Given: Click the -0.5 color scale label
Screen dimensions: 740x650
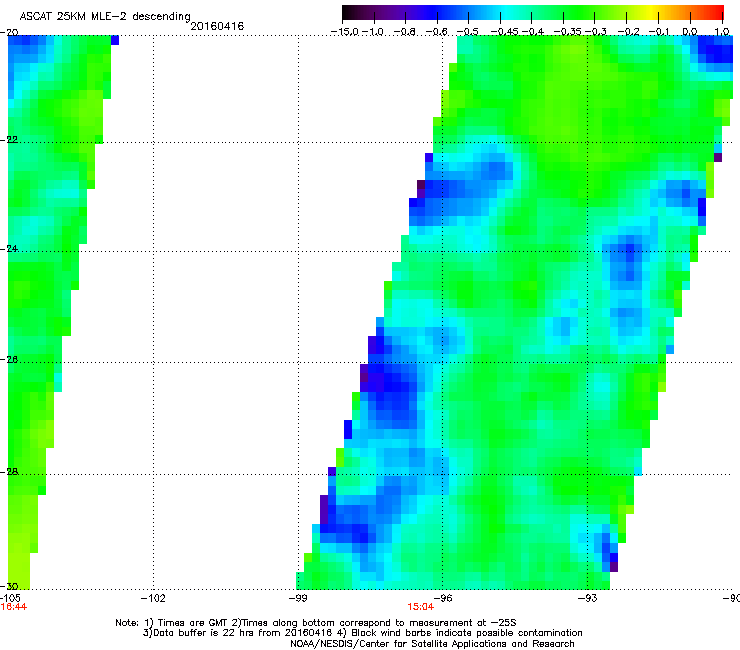Looking at the screenshot, I should [468, 32].
